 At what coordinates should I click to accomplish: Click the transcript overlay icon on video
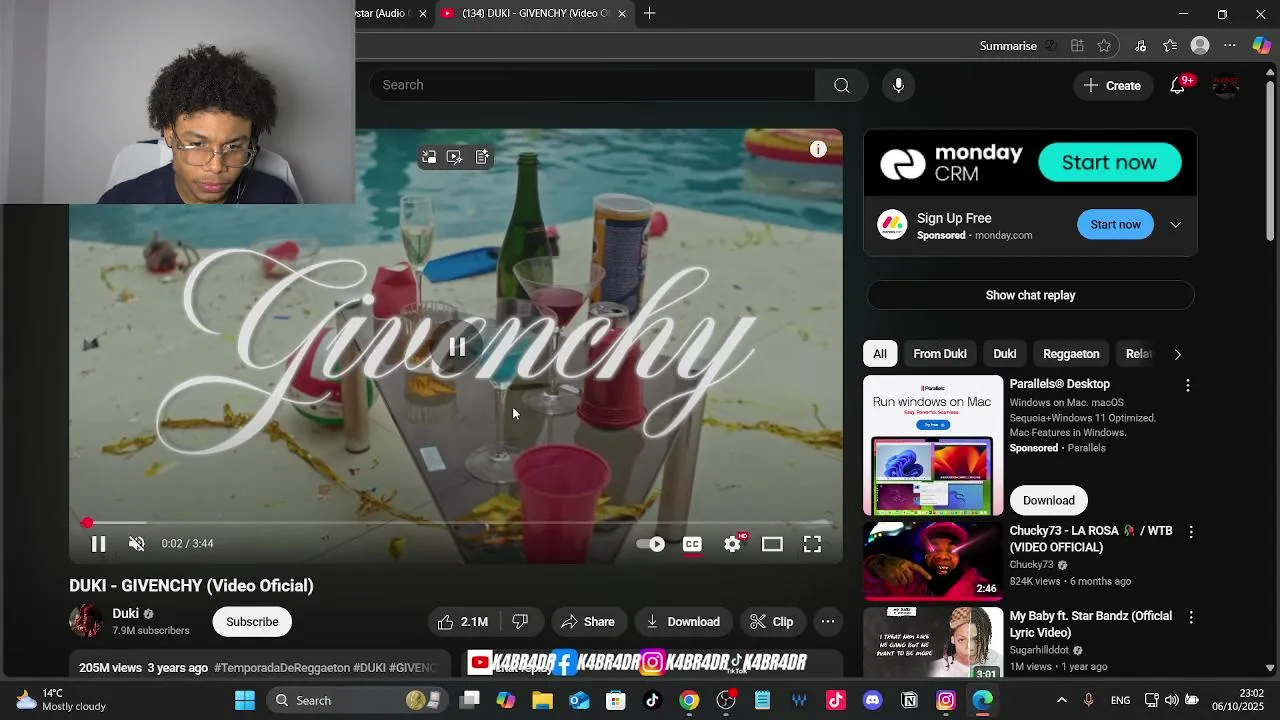pos(482,157)
